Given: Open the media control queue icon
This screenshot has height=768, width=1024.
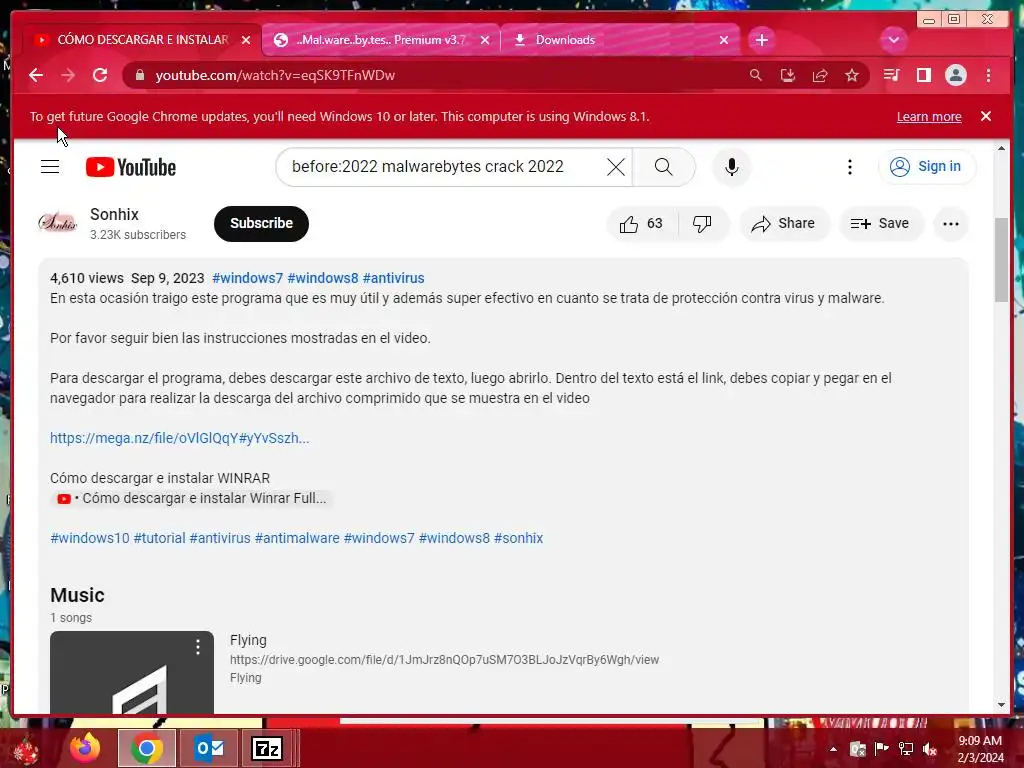Looking at the screenshot, I should pyautogui.click(x=891, y=75).
